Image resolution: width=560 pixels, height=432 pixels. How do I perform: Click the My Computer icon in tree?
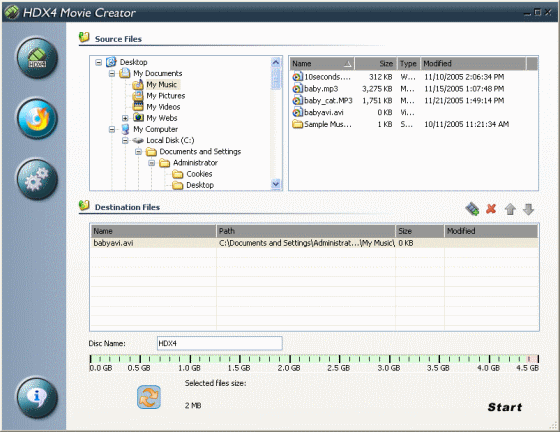(x=125, y=129)
